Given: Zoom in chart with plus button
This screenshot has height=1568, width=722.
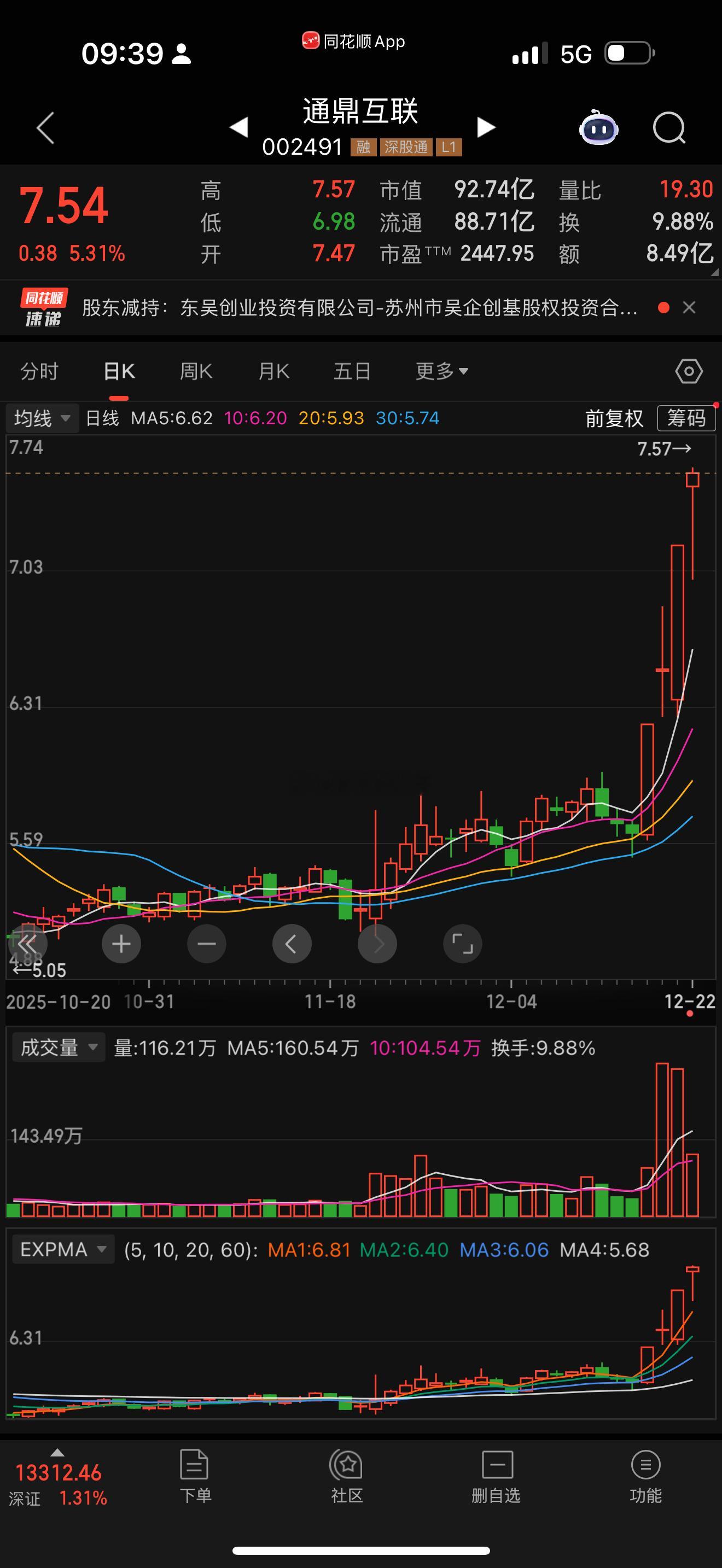Looking at the screenshot, I should (x=121, y=944).
